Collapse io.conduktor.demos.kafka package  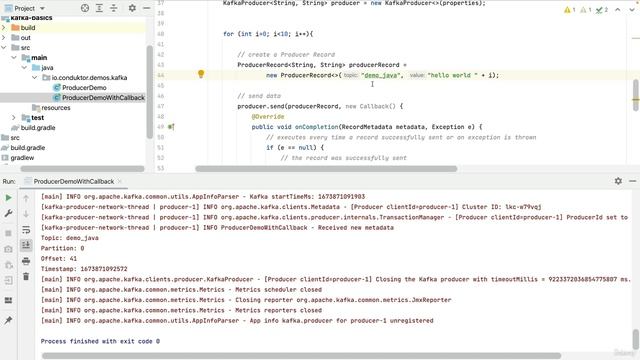(x=34, y=78)
